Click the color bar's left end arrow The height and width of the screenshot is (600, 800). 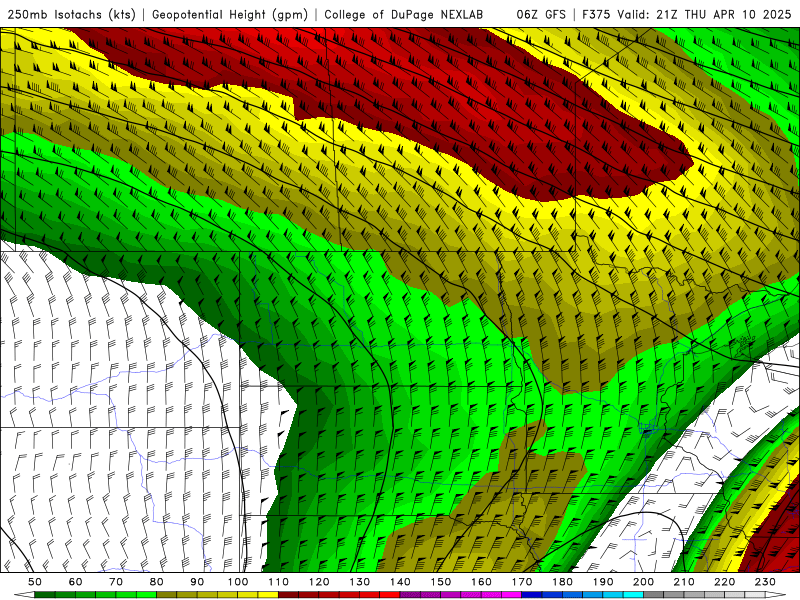click(x=24, y=595)
